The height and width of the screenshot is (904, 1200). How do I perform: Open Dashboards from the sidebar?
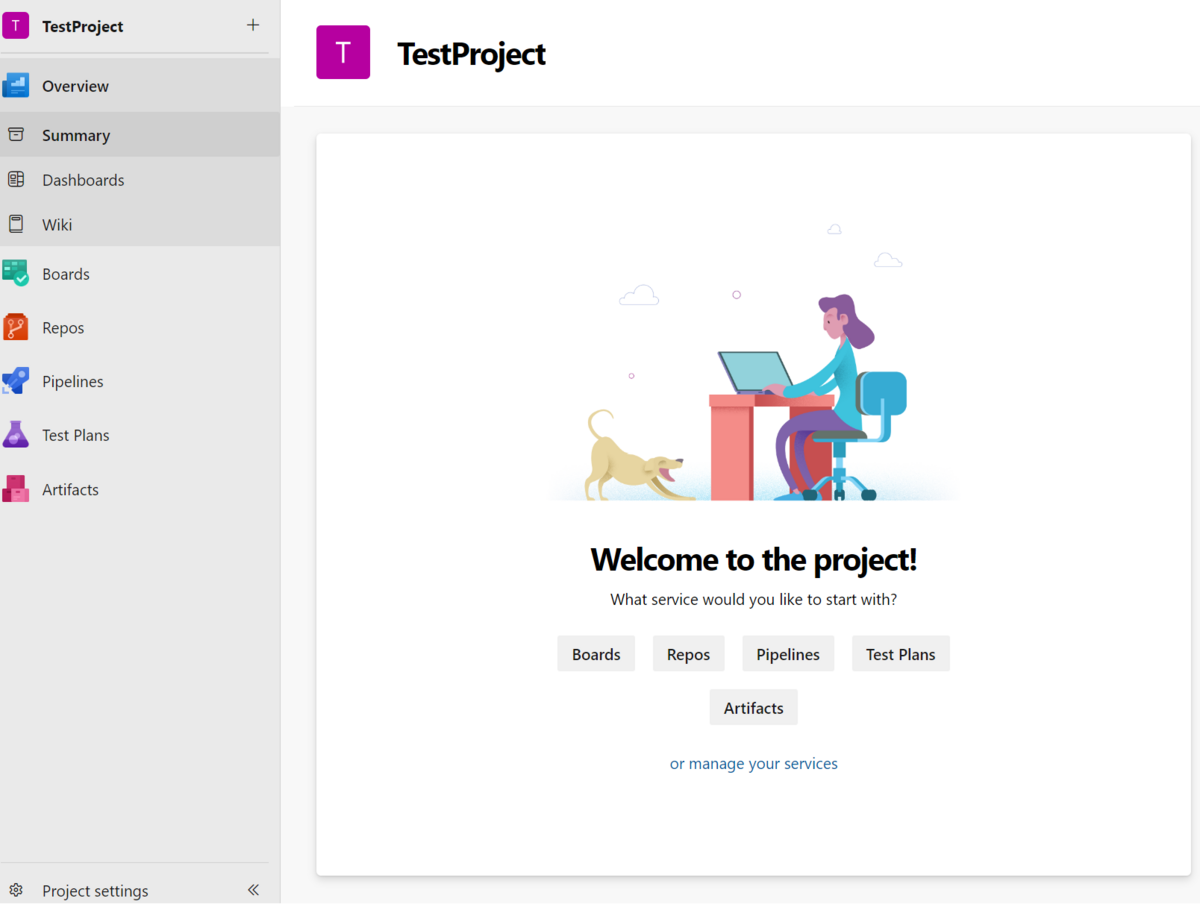83,180
